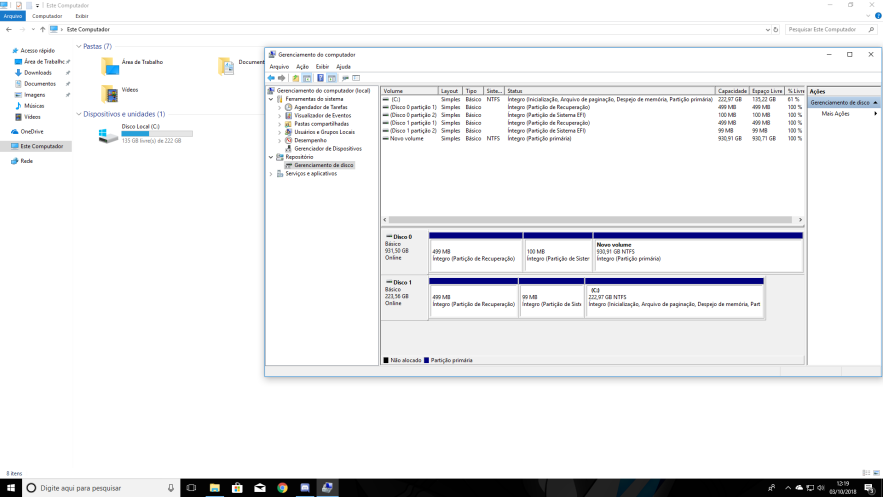Collapse Pastas (7) group in Explorer
Viewport: 883px width, 497px height.
tap(79, 46)
